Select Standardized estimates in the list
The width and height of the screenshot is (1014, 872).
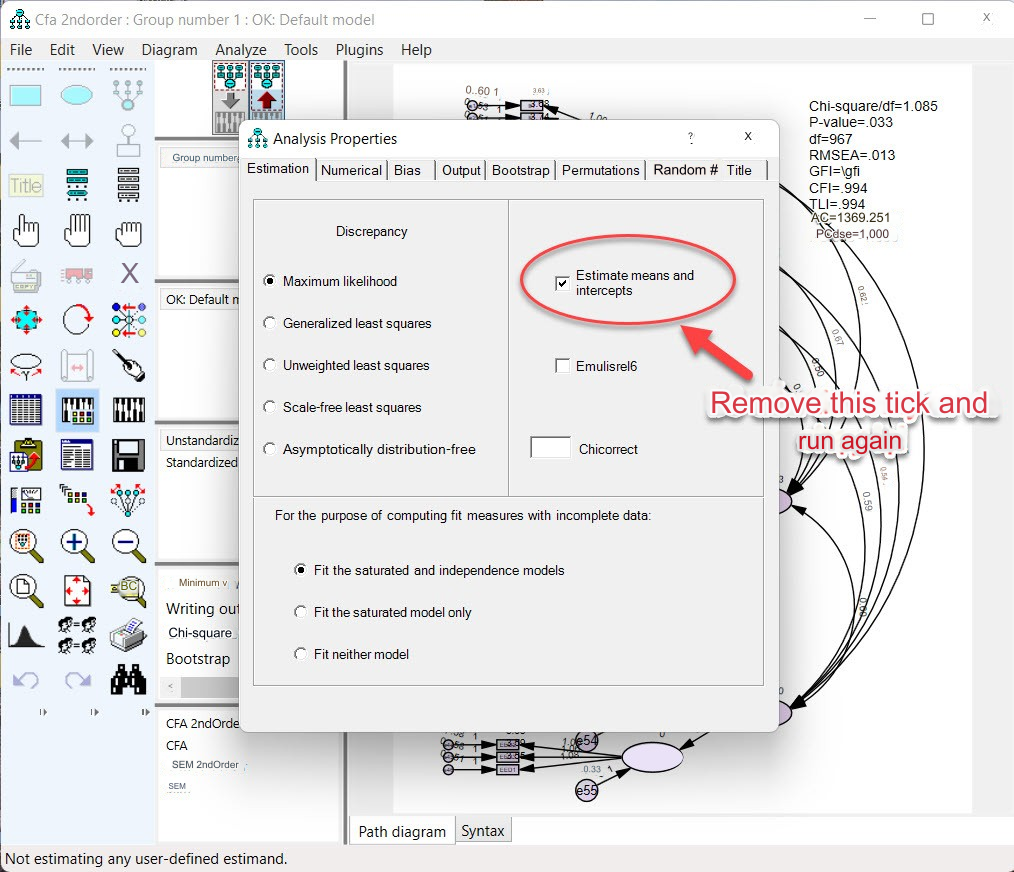[202, 462]
